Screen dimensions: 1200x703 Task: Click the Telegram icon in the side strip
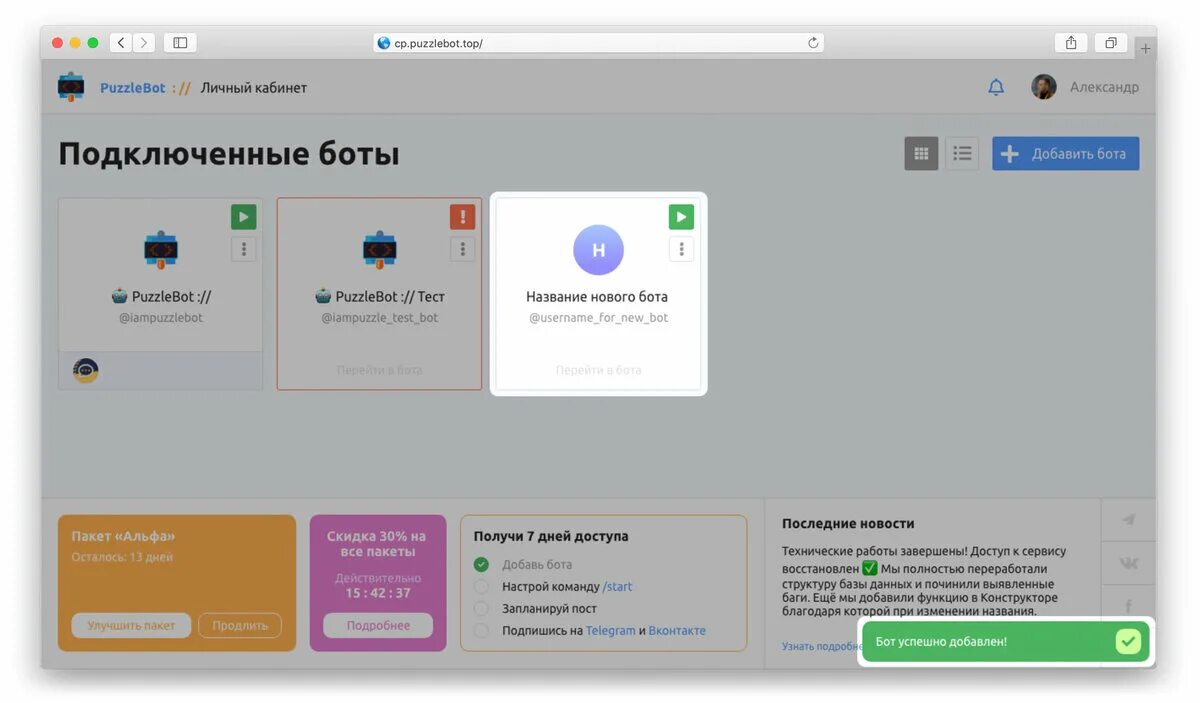pos(1129,520)
